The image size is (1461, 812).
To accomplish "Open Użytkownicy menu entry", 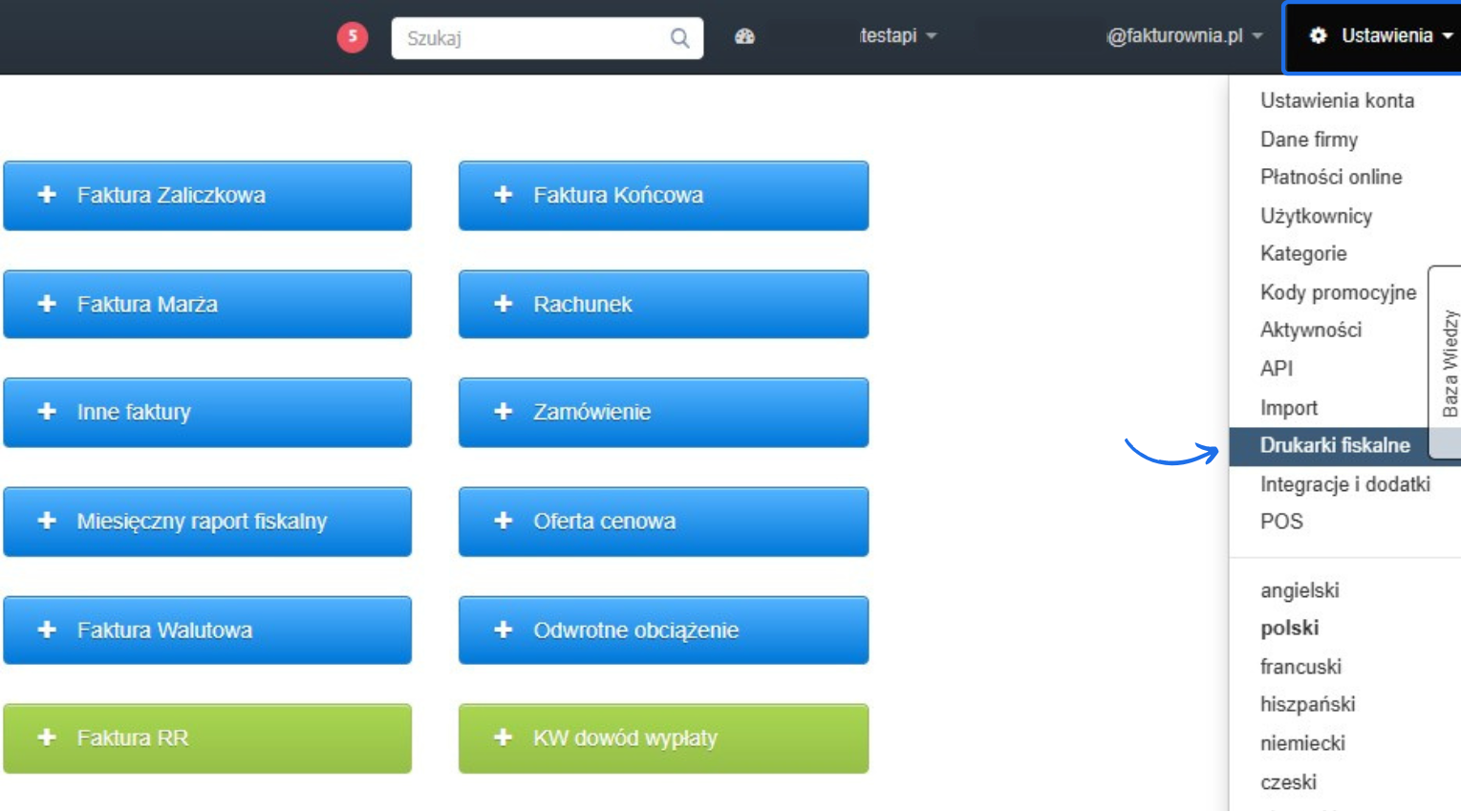I will (1316, 216).
